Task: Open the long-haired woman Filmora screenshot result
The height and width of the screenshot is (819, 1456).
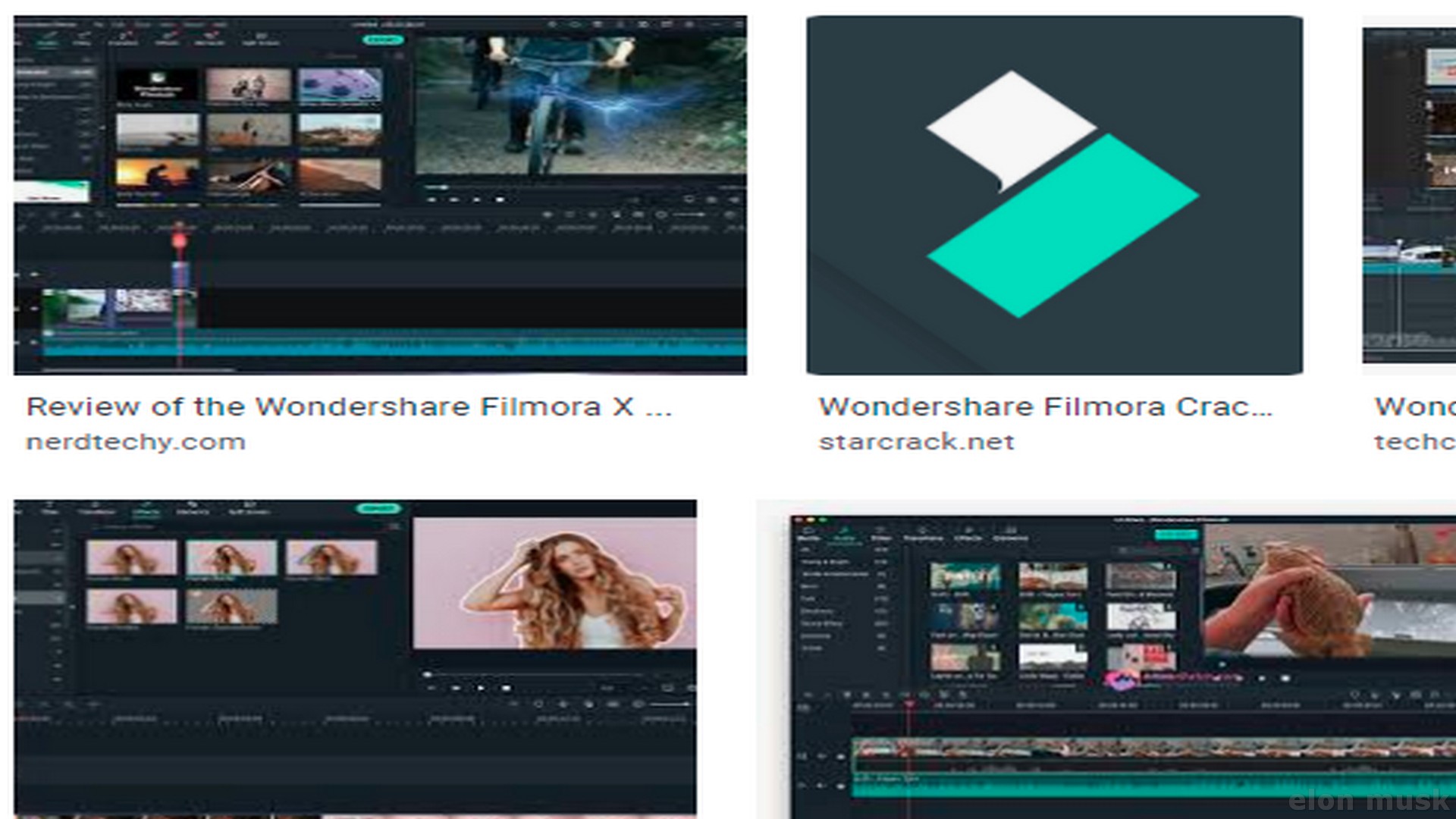Action: pyautogui.click(x=355, y=657)
